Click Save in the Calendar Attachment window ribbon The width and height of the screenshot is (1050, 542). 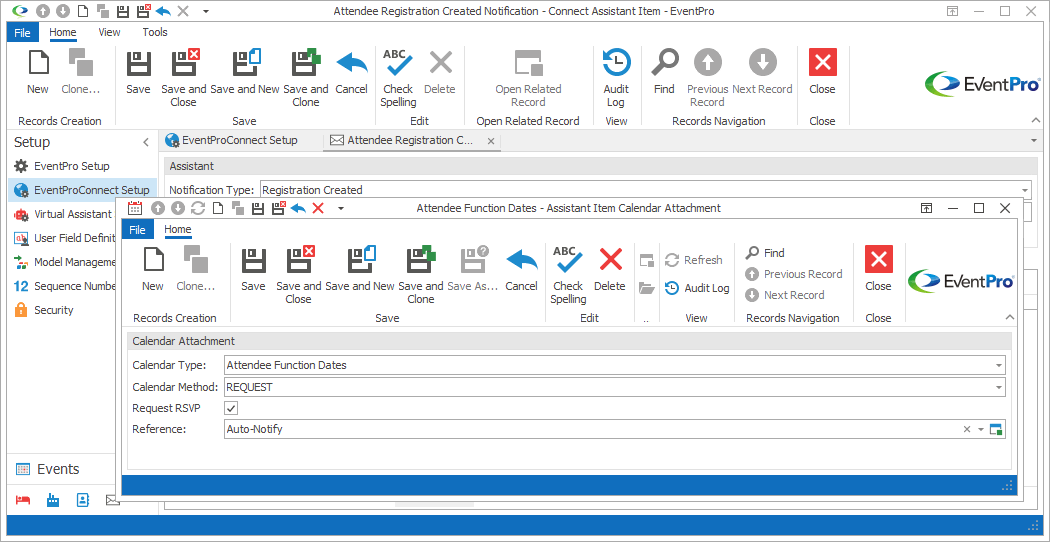tap(253, 269)
